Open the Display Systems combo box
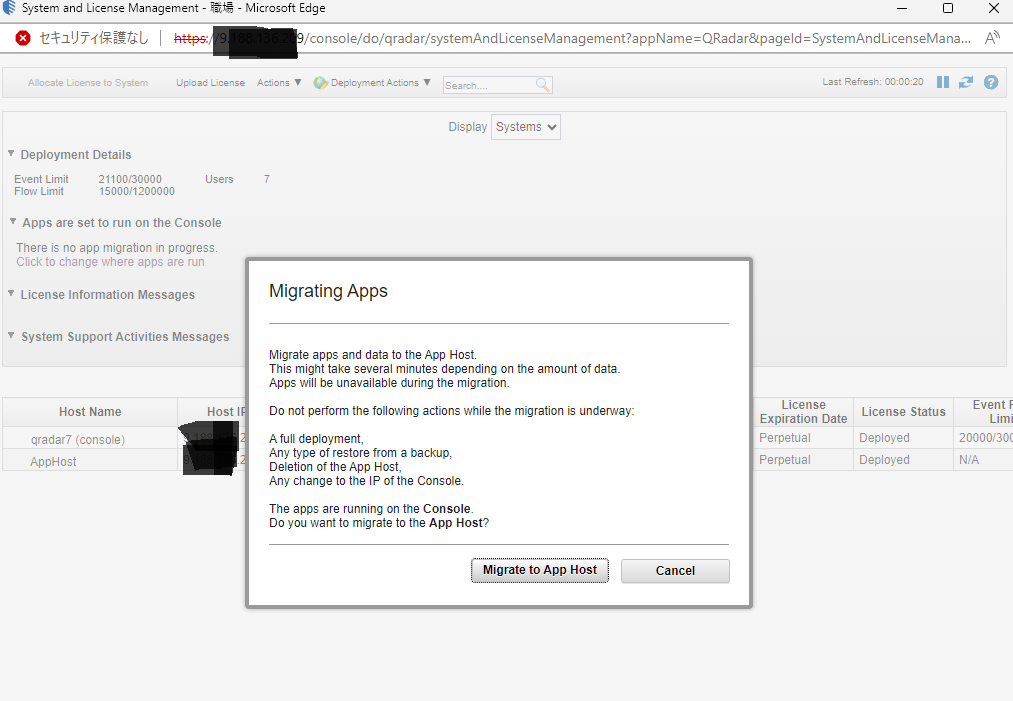Screen dimensions: 1013x701 pos(526,127)
